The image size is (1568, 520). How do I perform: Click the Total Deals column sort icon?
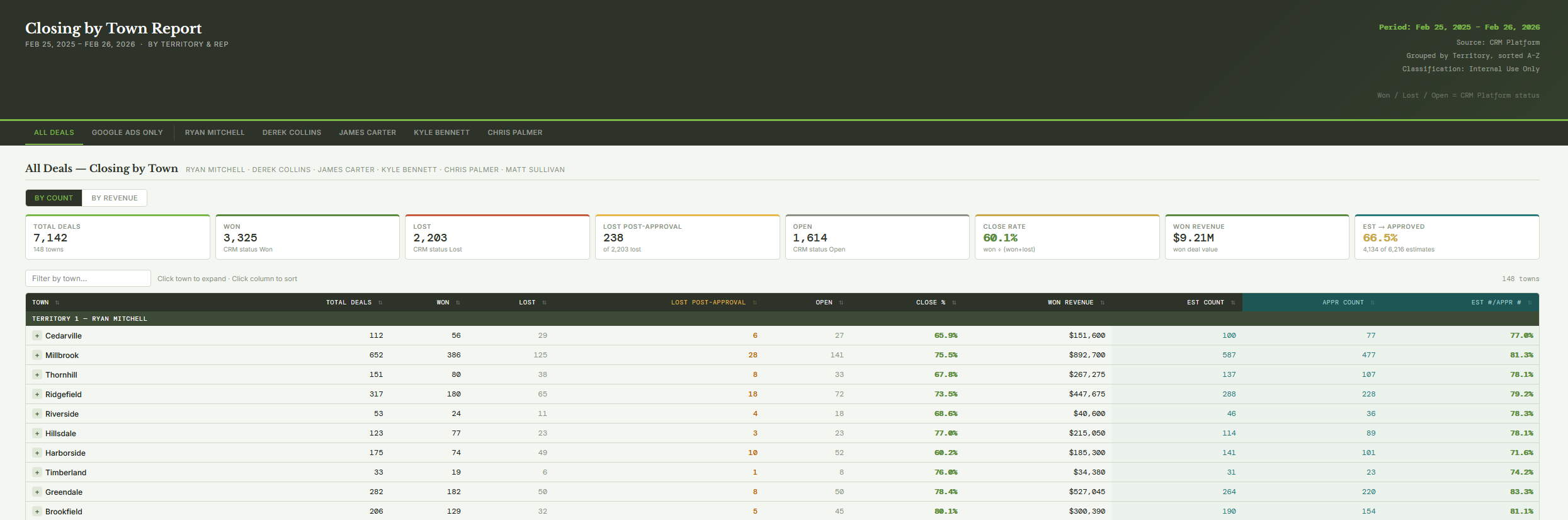[380, 303]
